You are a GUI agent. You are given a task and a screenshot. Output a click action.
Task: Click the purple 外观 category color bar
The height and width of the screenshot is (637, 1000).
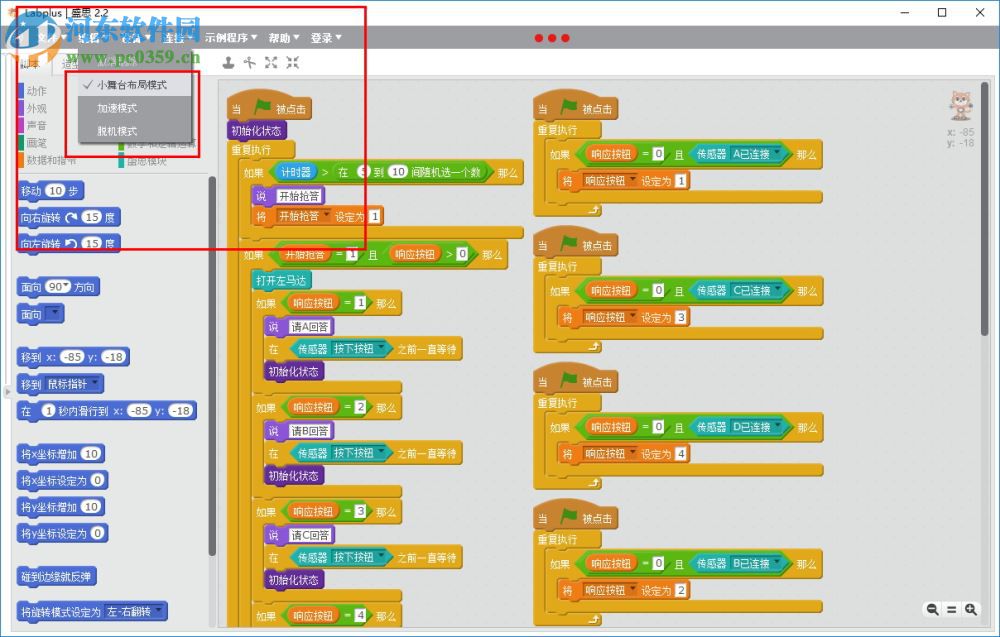[x=21, y=108]
